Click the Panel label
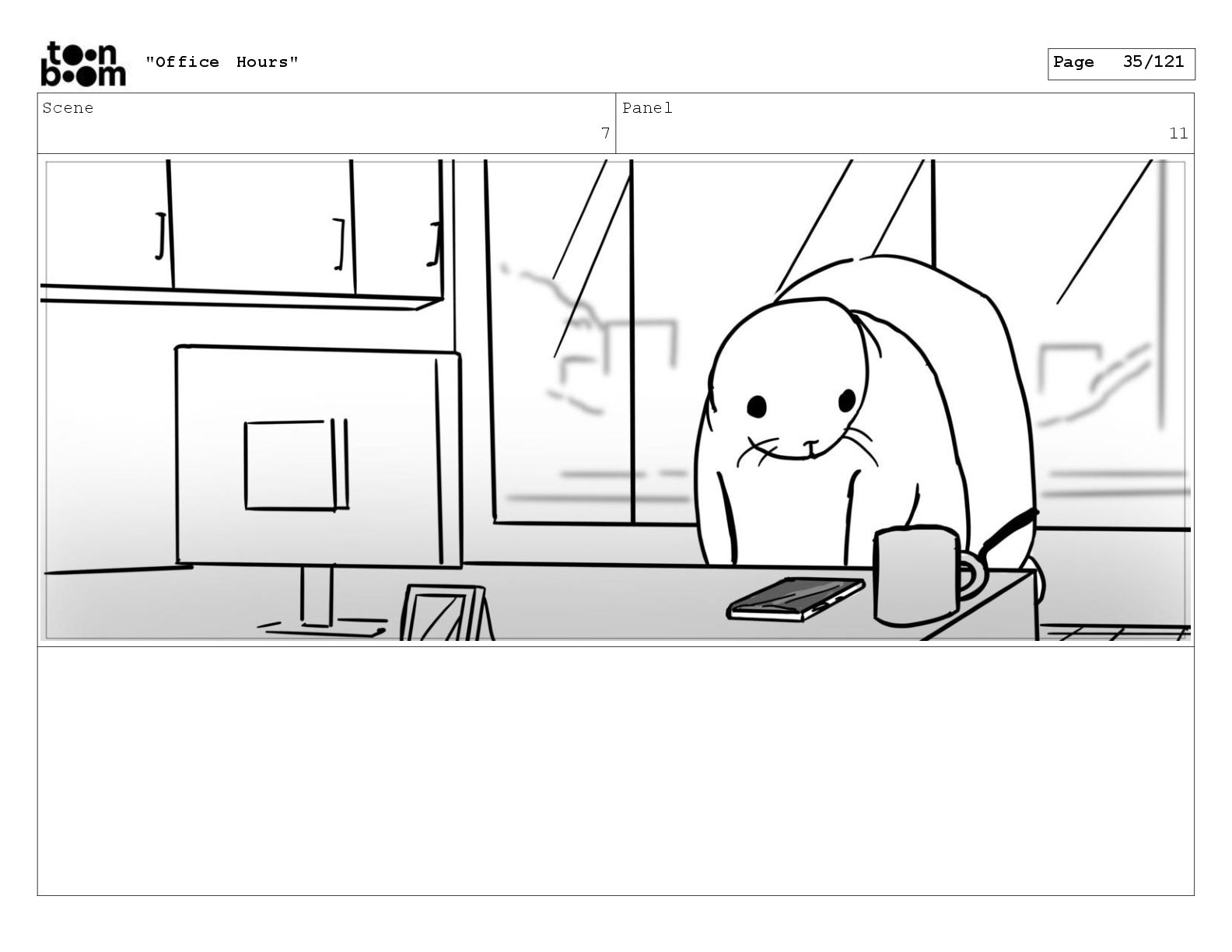This screenshot has width=1232, height=952. tap(647, 108)
